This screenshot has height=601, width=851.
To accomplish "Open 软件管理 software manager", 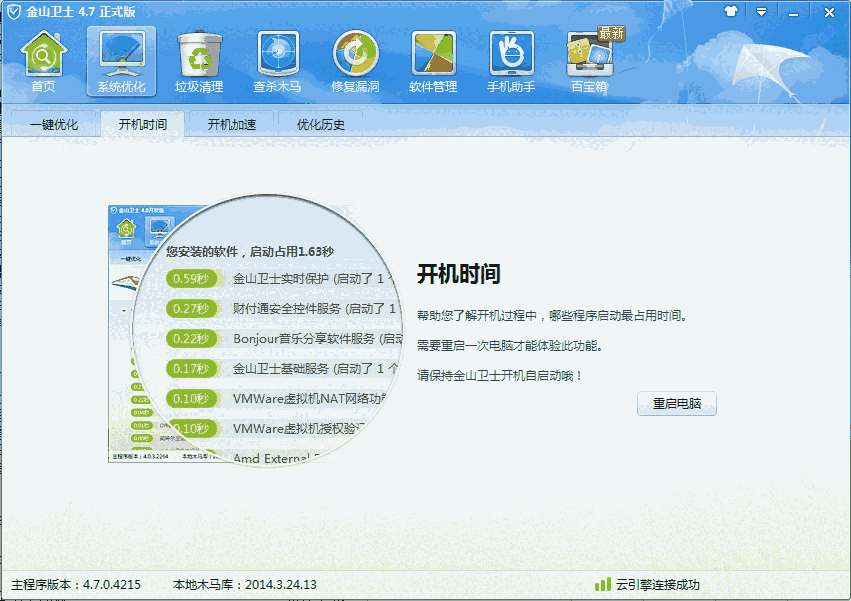I will point(433,61).
